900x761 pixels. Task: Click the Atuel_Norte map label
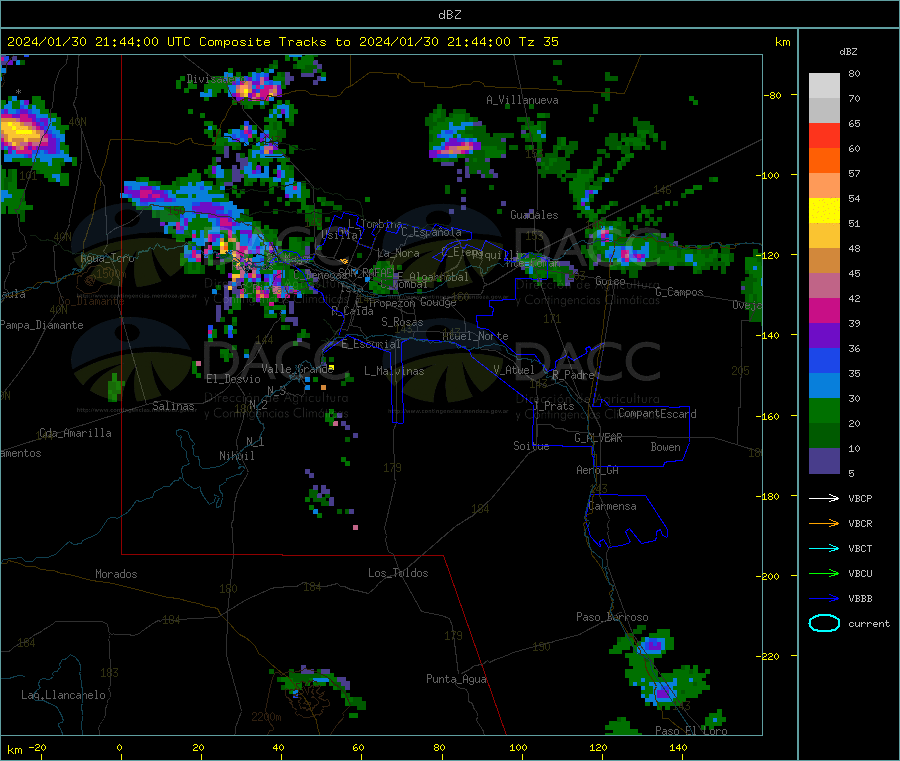(475, 336)
